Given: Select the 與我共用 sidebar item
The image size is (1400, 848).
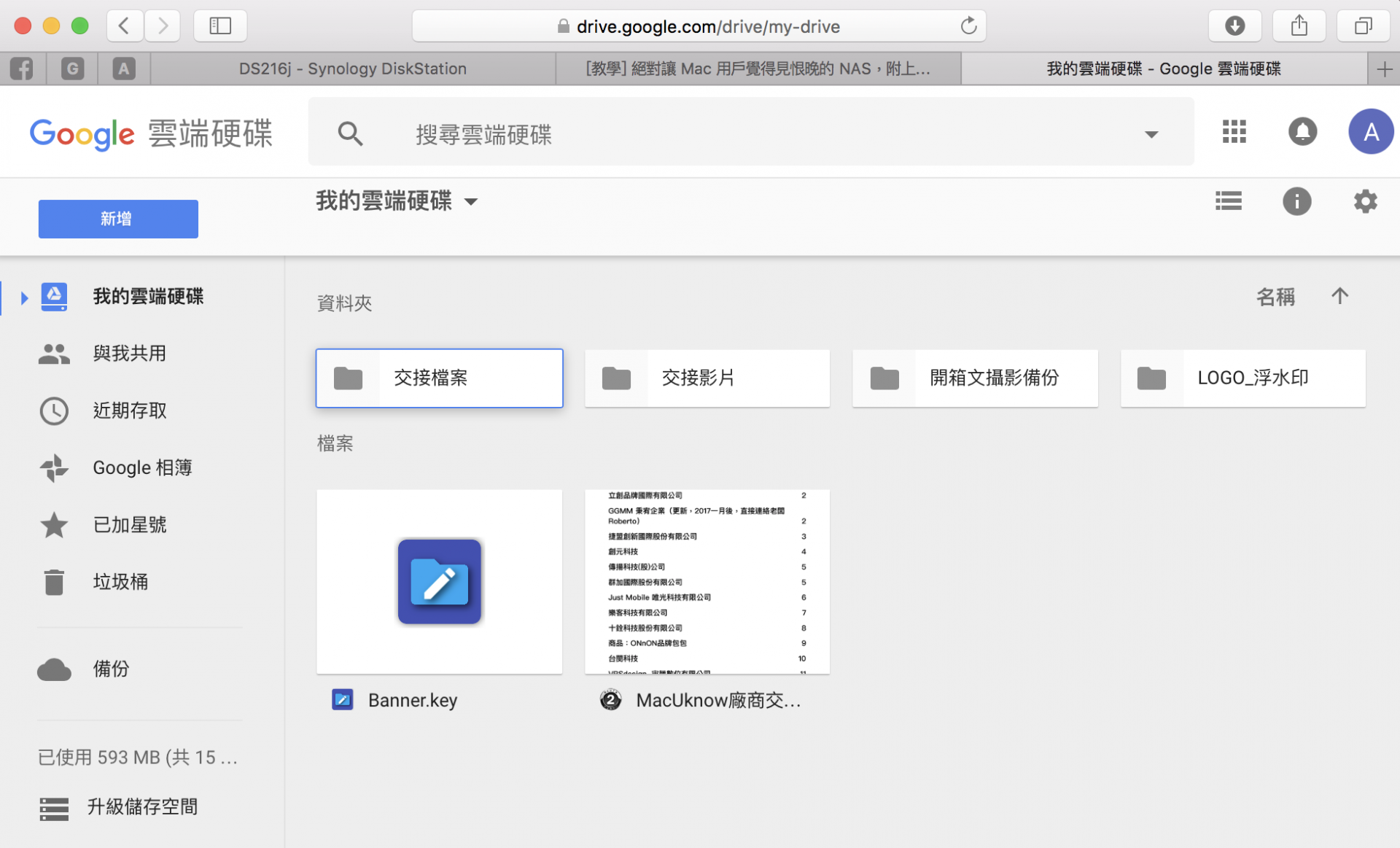Looking at the screenshot, I should 129,354.
